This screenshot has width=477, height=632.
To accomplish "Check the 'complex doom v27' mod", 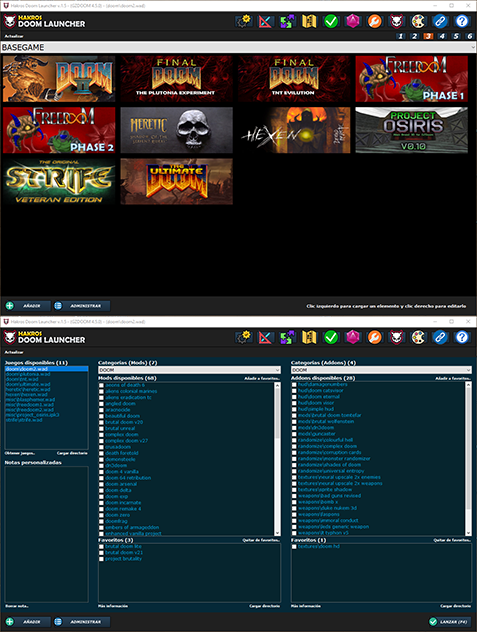I will pos(101,441).
